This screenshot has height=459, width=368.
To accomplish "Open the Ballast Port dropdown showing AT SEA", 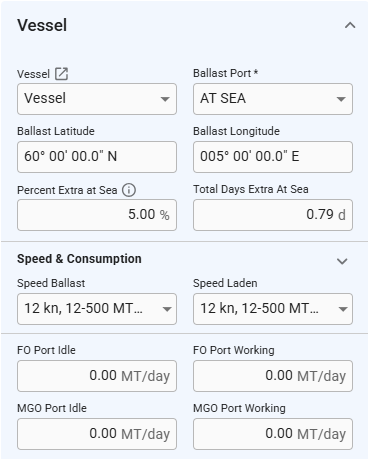I will point(273,99).
